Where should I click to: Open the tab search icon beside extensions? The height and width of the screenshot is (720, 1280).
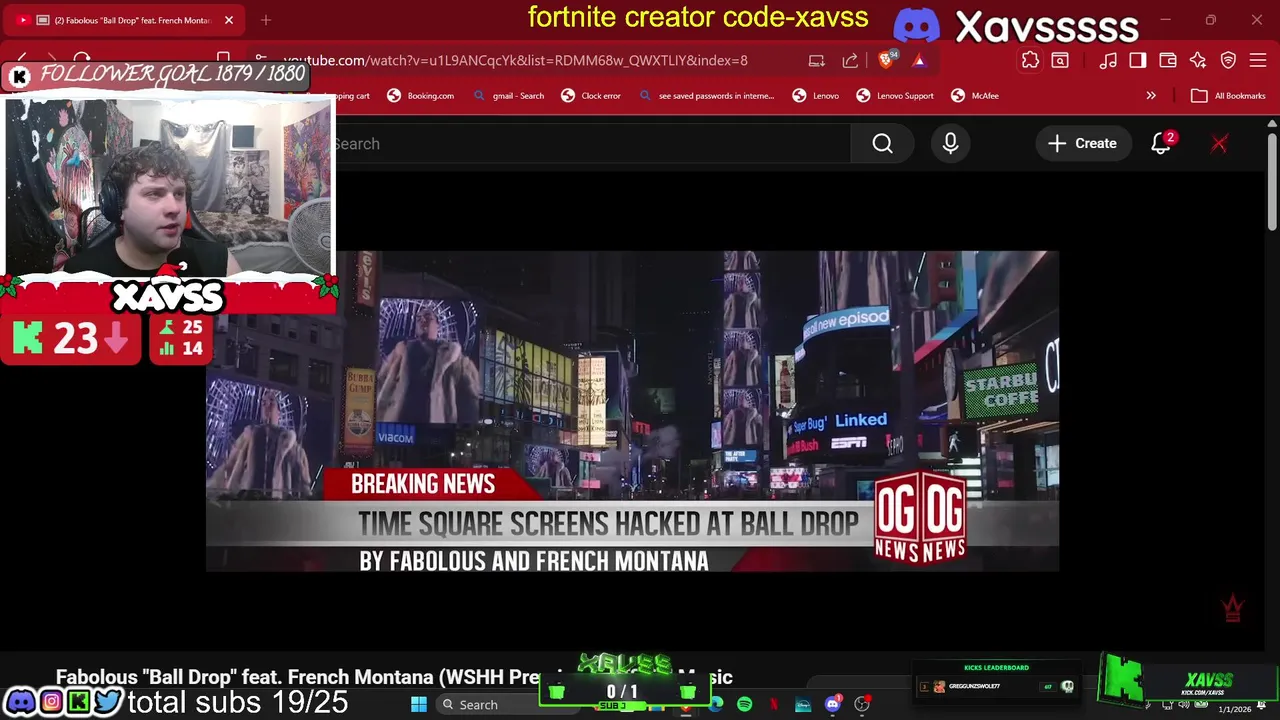click(1060, 60)
